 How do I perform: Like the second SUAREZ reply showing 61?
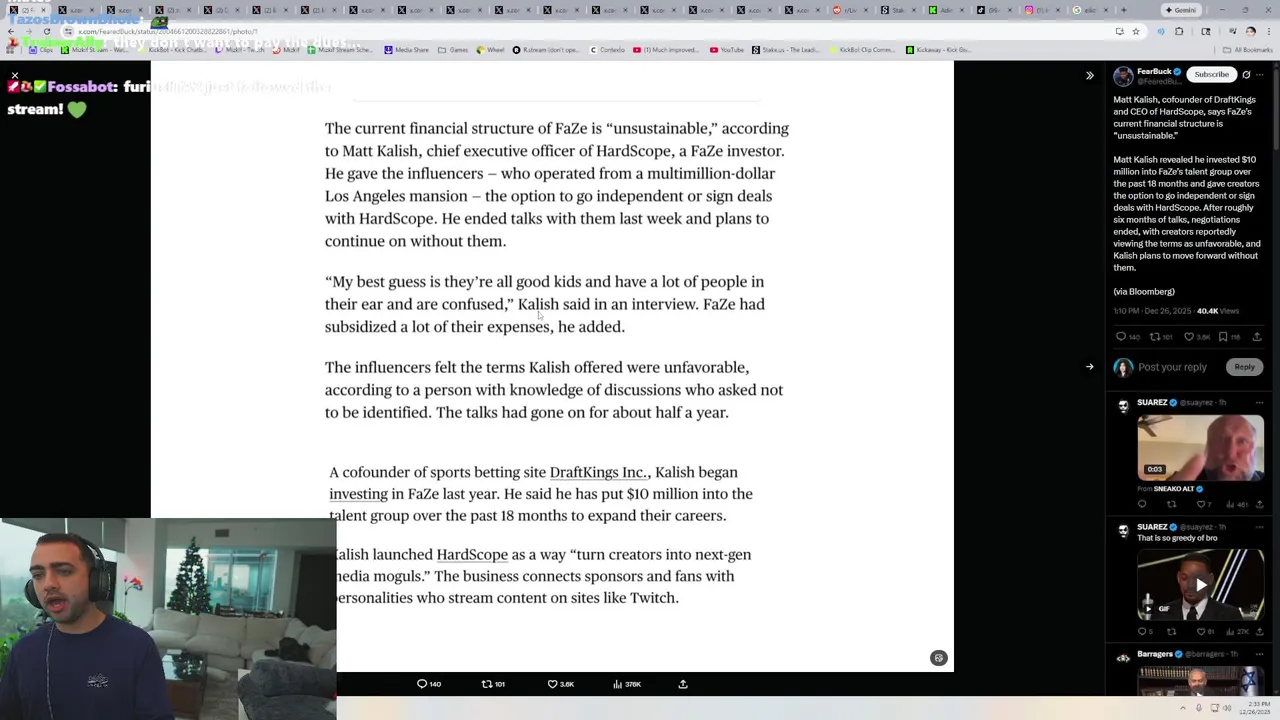coord(1203,632)
